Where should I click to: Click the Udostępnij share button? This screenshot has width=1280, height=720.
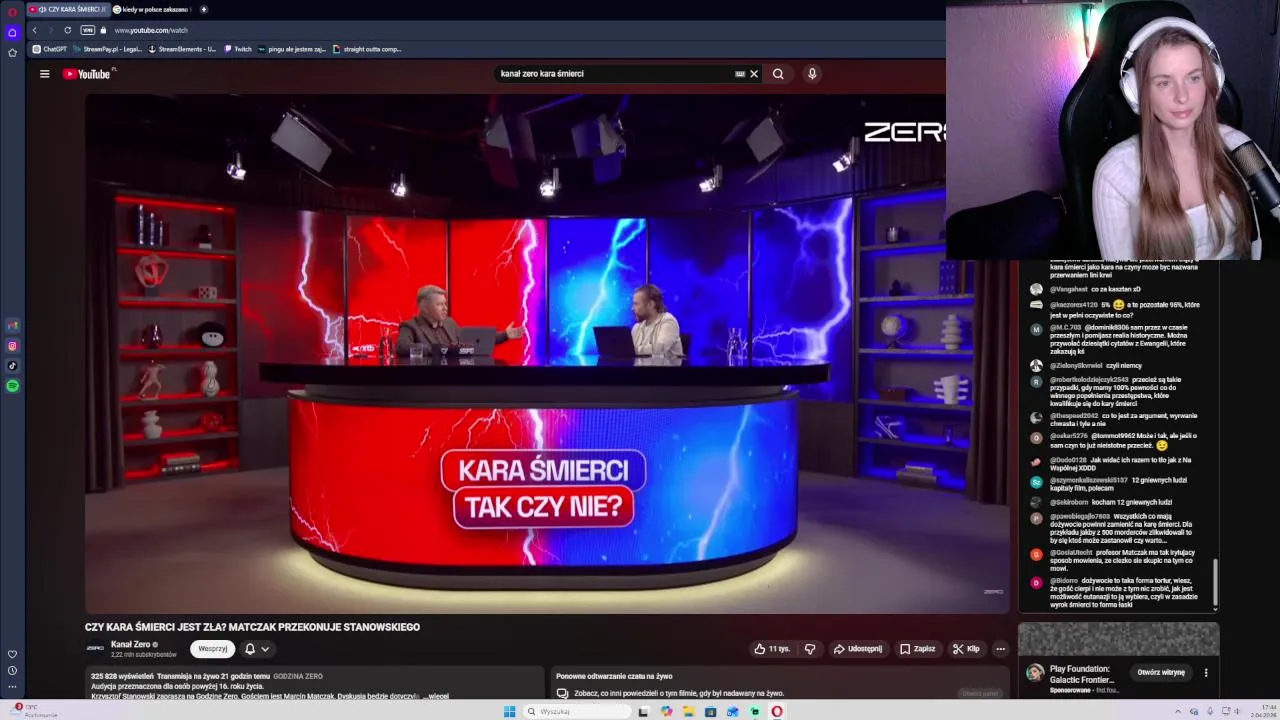click(858, 649)
